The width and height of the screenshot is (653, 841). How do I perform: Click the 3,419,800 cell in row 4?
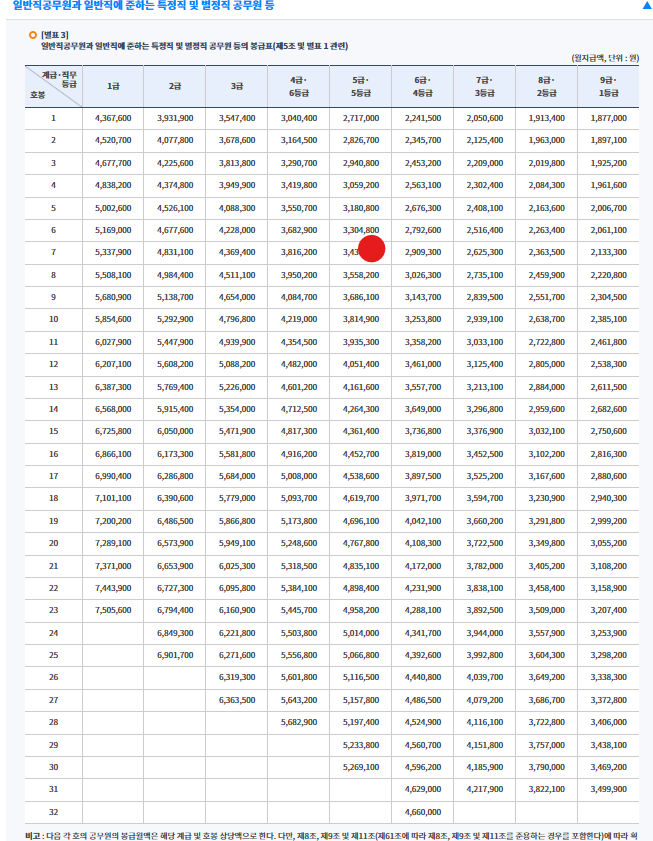click(299, 185)
